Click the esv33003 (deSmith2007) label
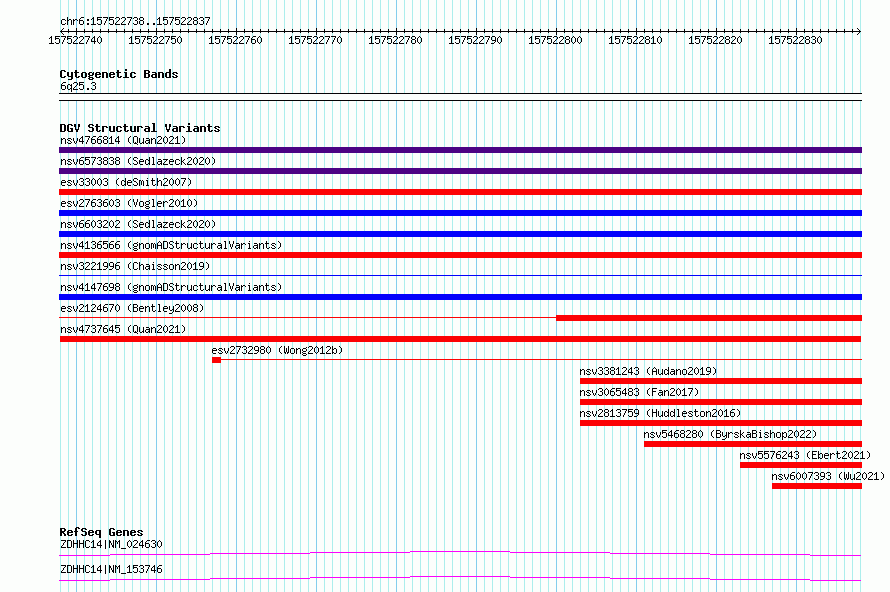Viewport: 890px width, 592px height. pyautogui.click(x=126, y=182)
